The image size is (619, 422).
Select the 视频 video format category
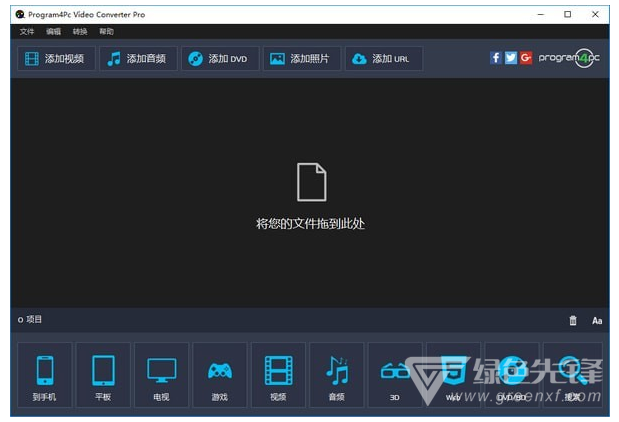(278, 375)
